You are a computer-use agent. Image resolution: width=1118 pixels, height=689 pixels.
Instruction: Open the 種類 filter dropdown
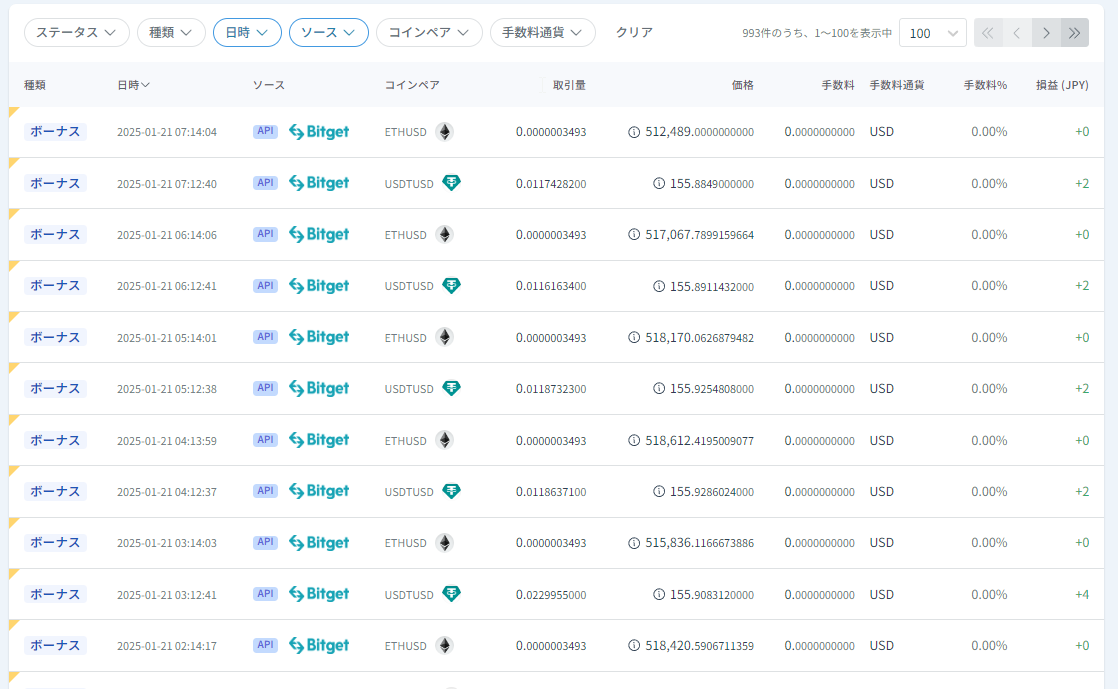(171, 33)
